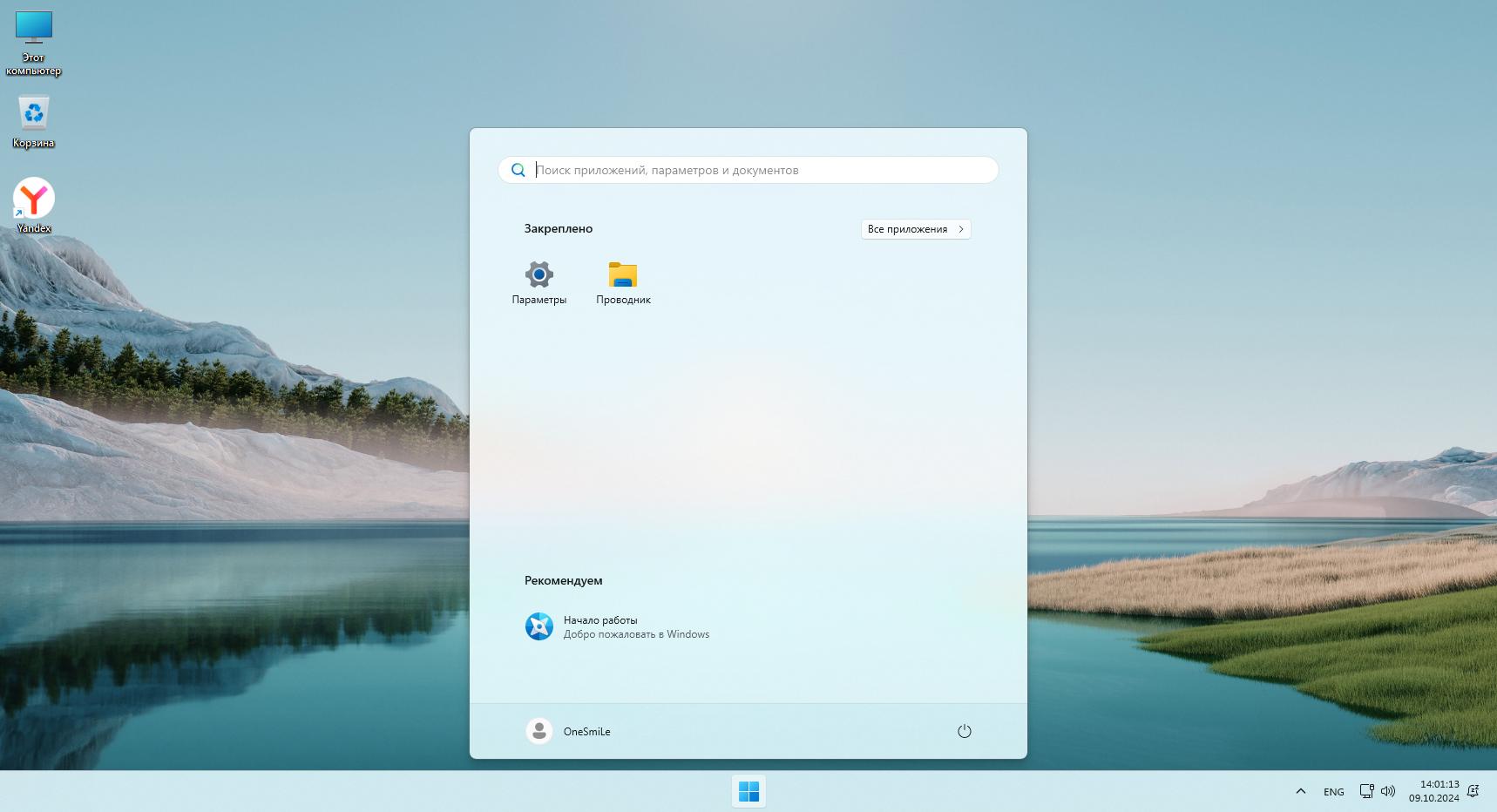Open the notifications bell icon
This screenshot has height=812, width=1497.
pyautogui.click(x=1473, y=791)
